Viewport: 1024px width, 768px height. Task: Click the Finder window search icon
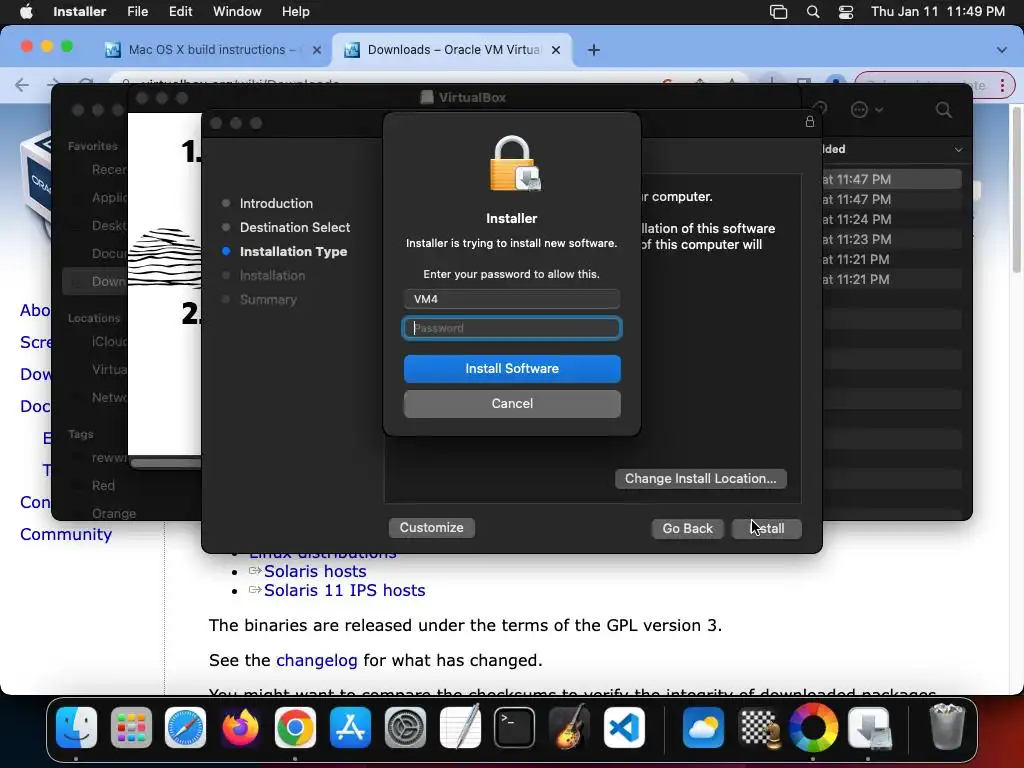pos(944,110)
